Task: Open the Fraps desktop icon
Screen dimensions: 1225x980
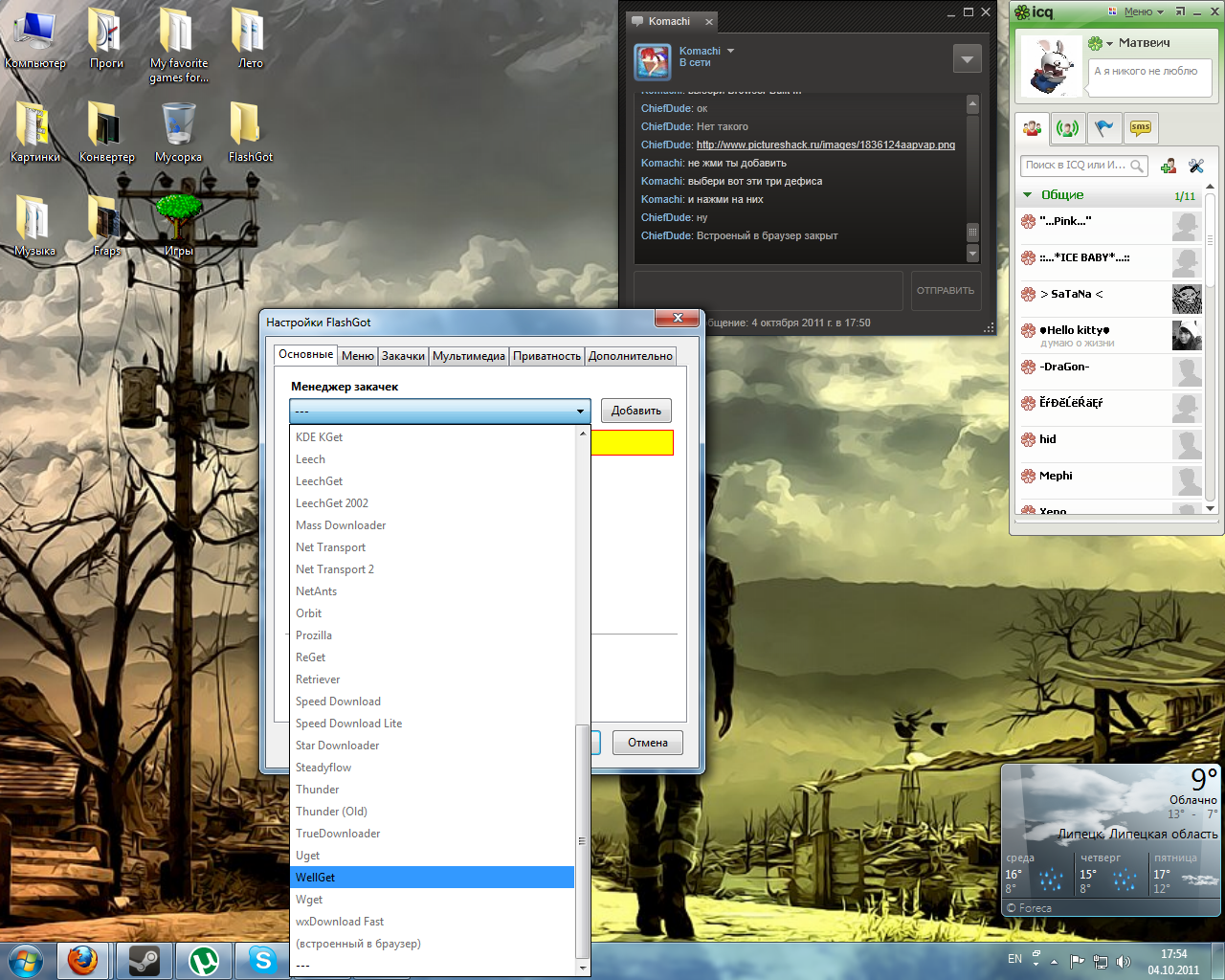Action: pos(106,227)
